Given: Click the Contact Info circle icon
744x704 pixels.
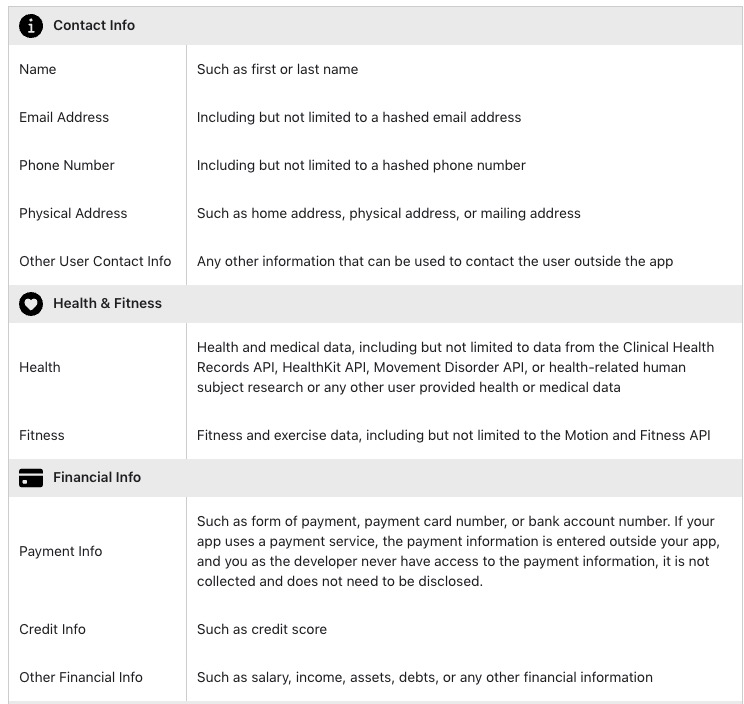Looking at the screenshot, I should coord(31,25).
